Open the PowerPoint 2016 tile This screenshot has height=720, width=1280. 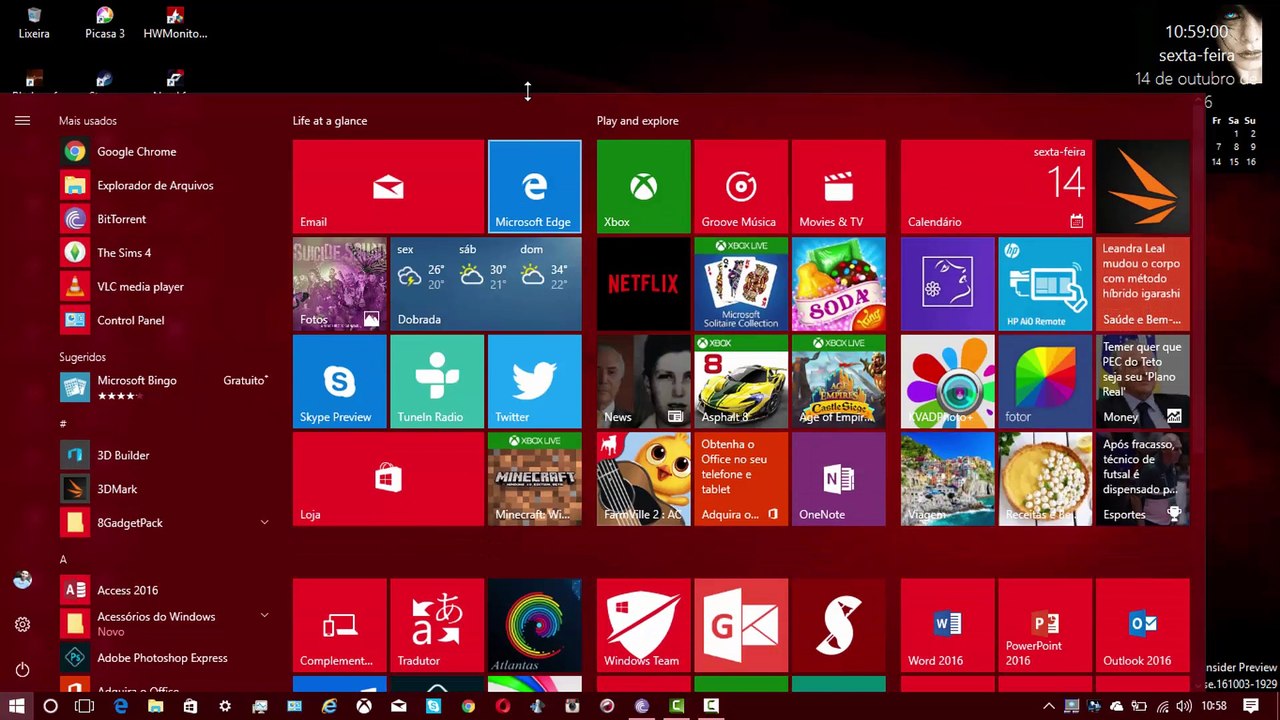pyautogui.click(x=1045, y=625)
